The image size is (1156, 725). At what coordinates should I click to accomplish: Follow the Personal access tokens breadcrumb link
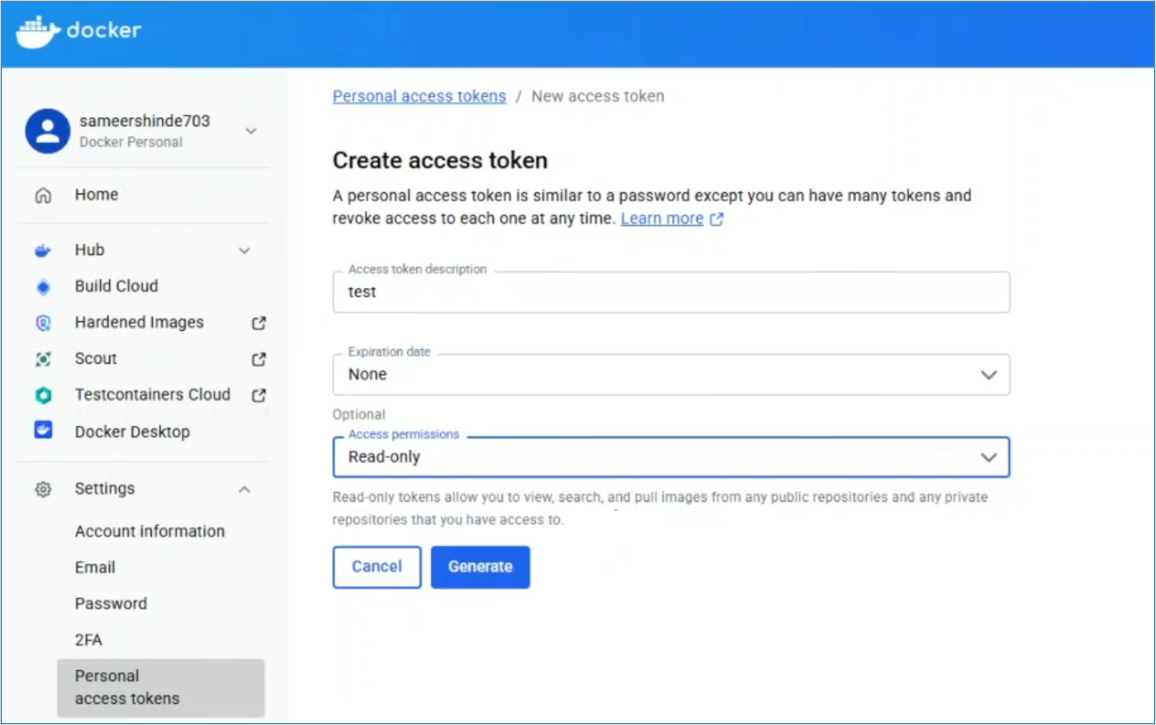point(419,96)
